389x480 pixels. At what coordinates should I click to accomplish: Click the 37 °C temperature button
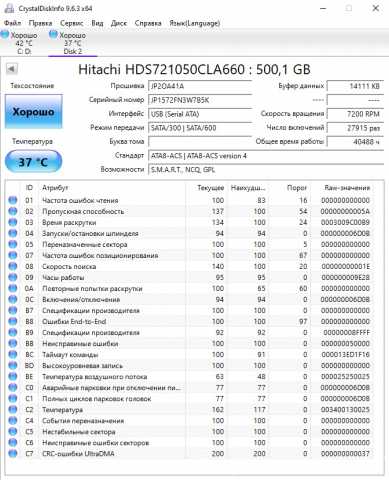click(x=33, y=162)
